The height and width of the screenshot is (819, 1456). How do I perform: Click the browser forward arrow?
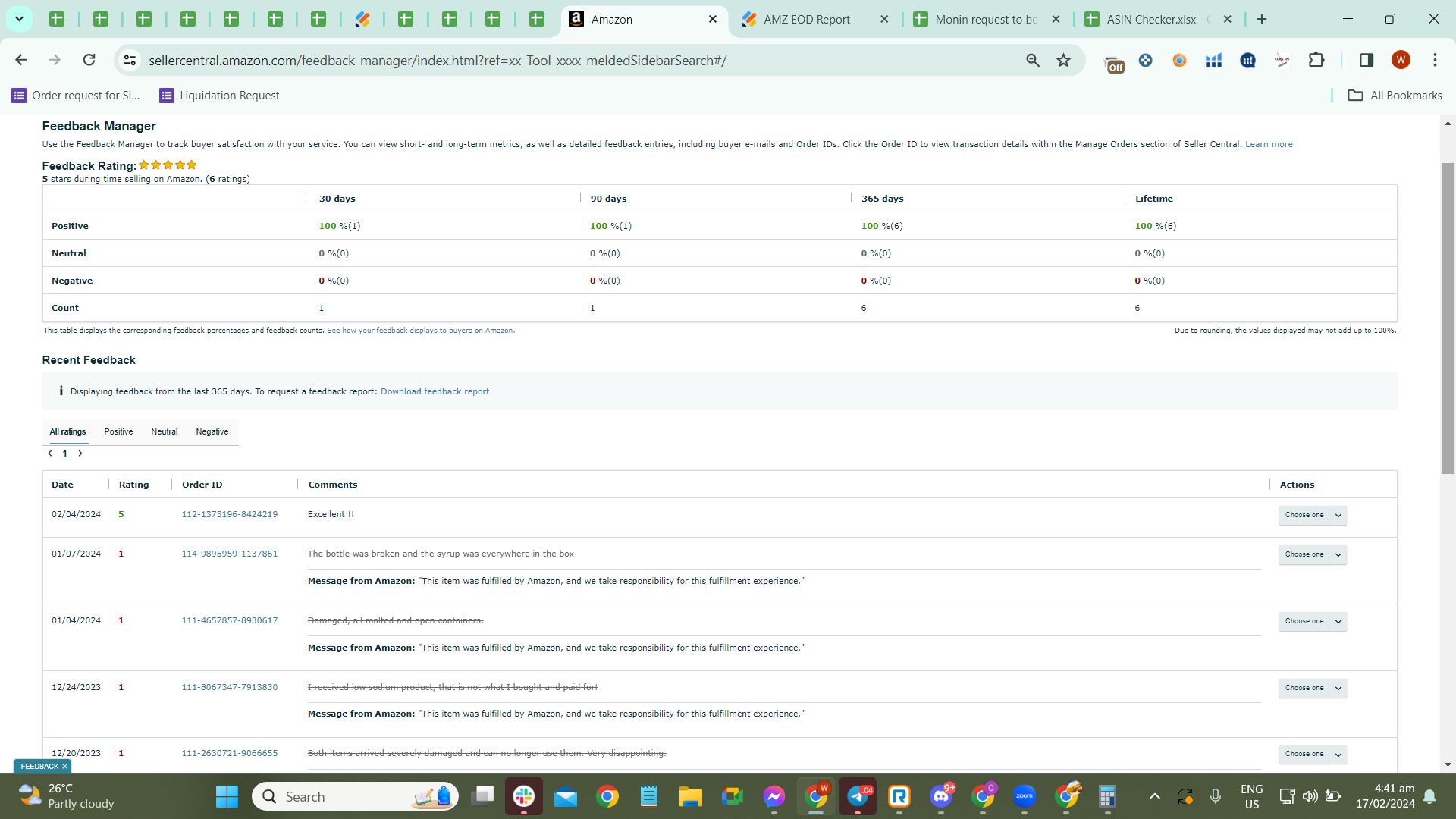click(x=55, y=60)
